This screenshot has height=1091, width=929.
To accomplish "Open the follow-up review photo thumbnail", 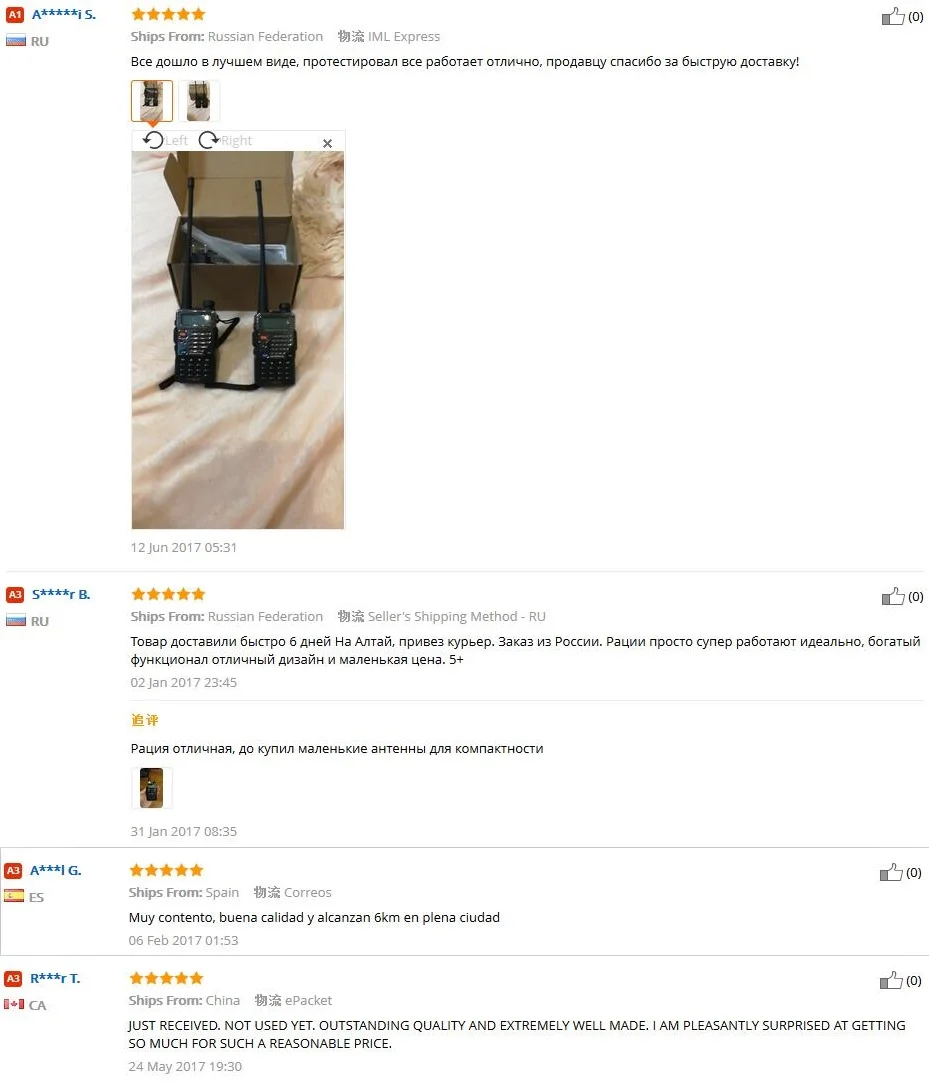I will coord(152,788).
